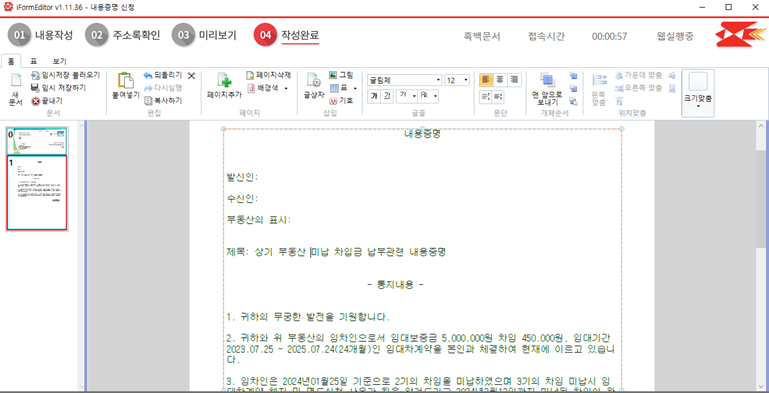Delete page using 페이지삭제
Viewport: 769px width, 393px height.
pyautogui.click(x=268, y=75)
